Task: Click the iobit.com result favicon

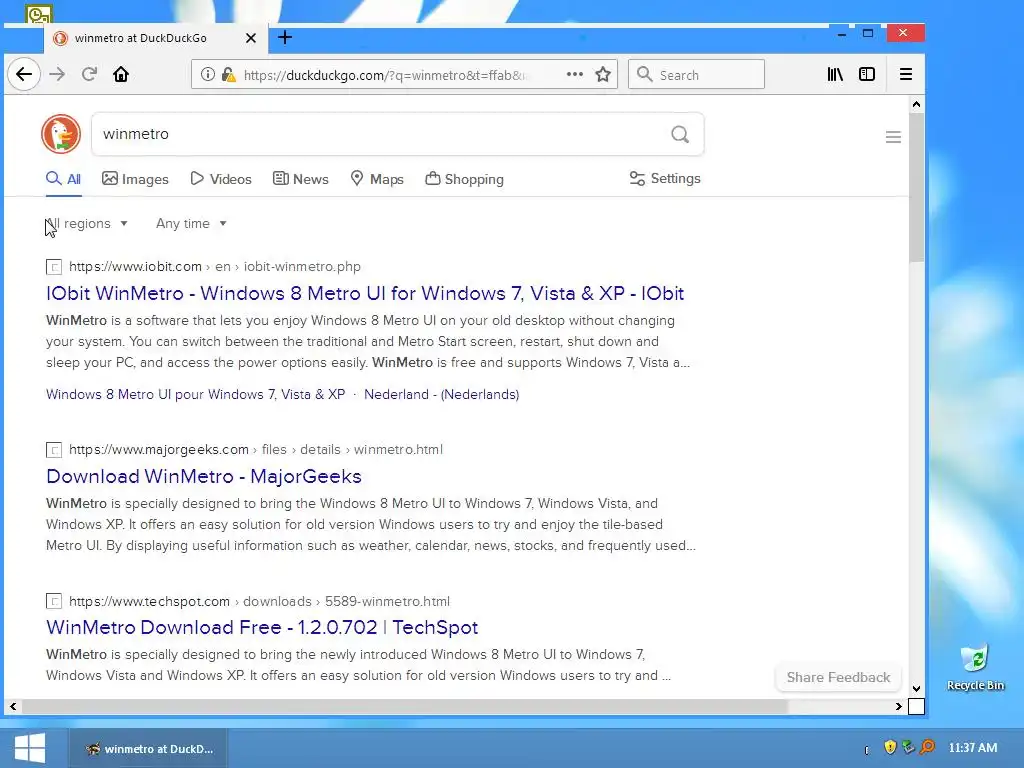Action: [x=54, y=266]
